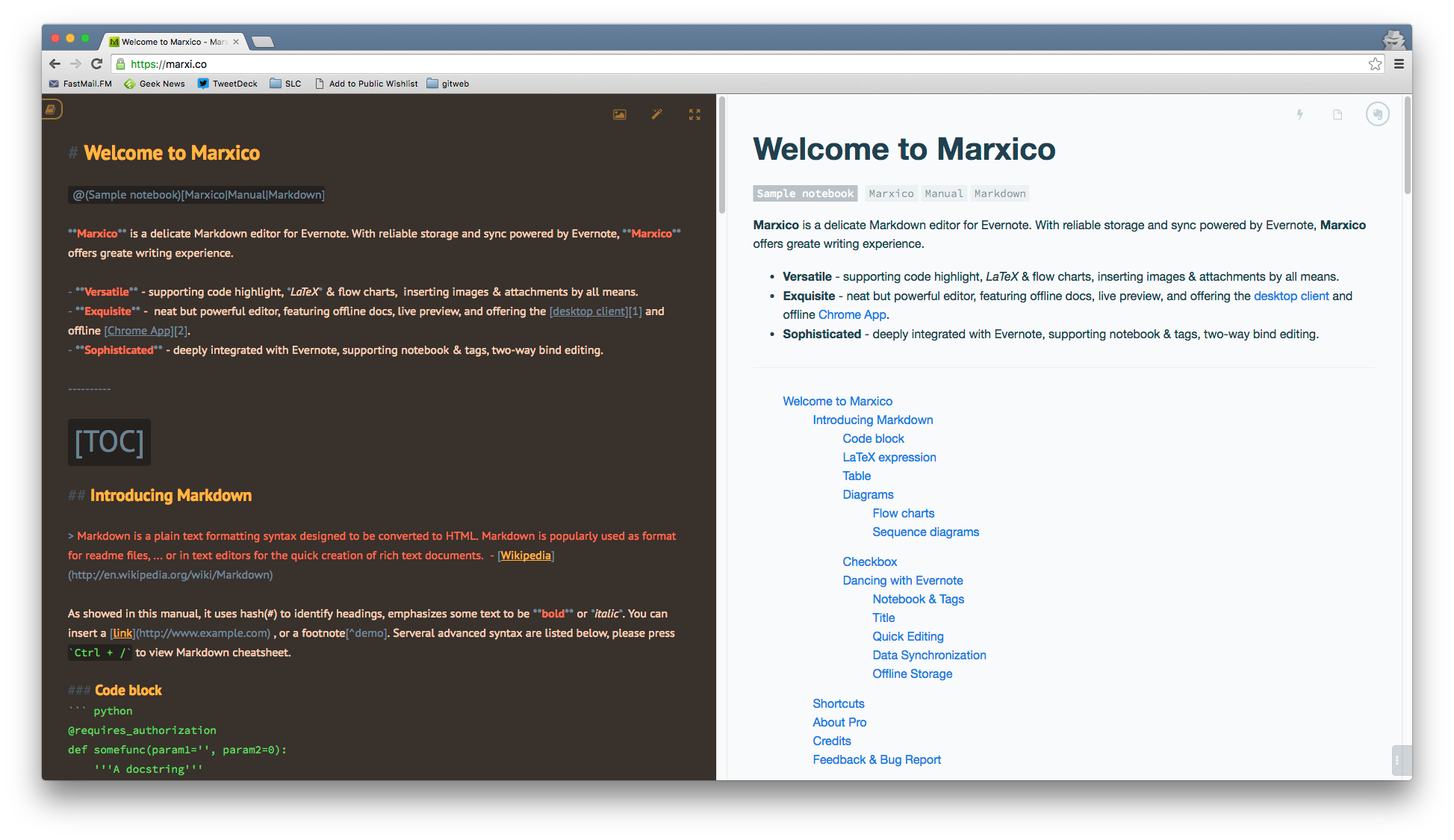The width and height of the screenshot is (1454, 840).
Task: Click the magic wand editor icon
Action: 657,114
